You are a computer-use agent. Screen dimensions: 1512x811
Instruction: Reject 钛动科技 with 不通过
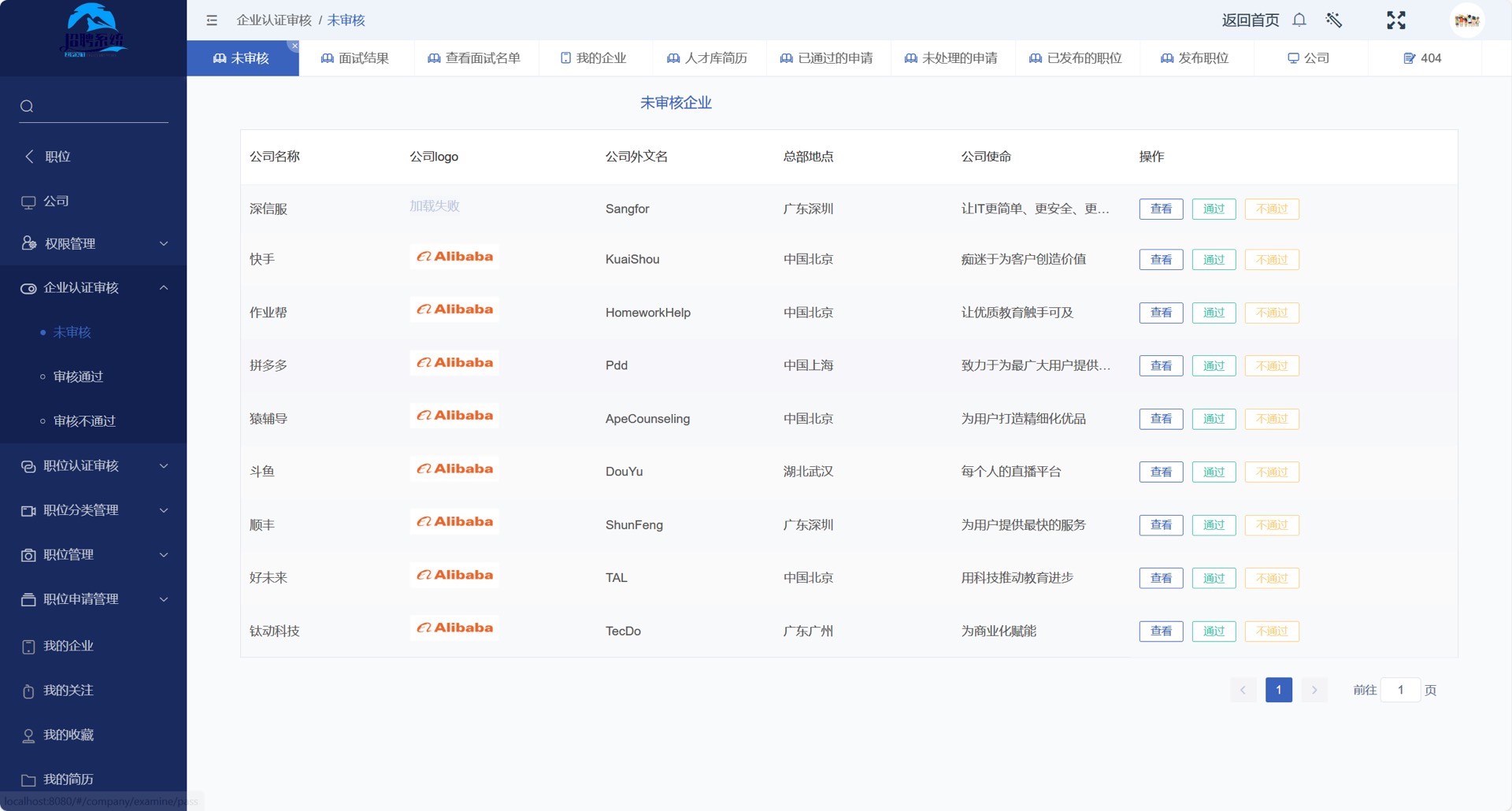[1272, 631]
